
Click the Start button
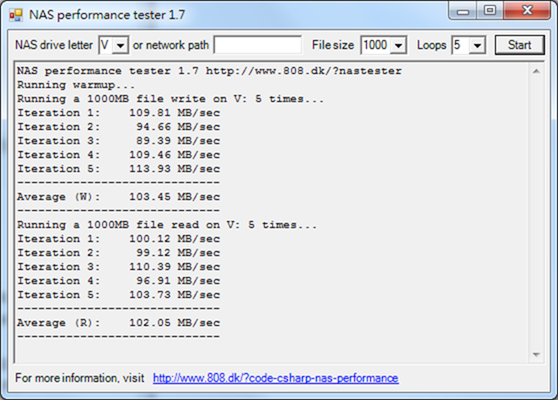tap(519, 45)
